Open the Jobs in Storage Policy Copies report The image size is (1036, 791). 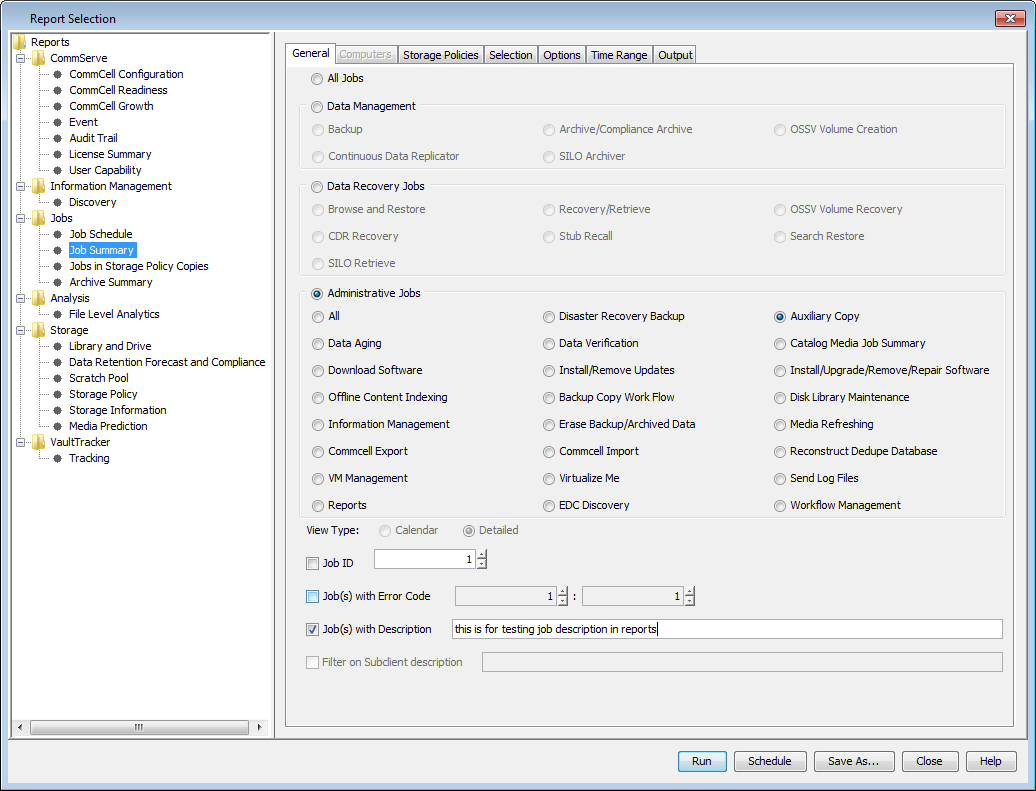tap(139, 266)
